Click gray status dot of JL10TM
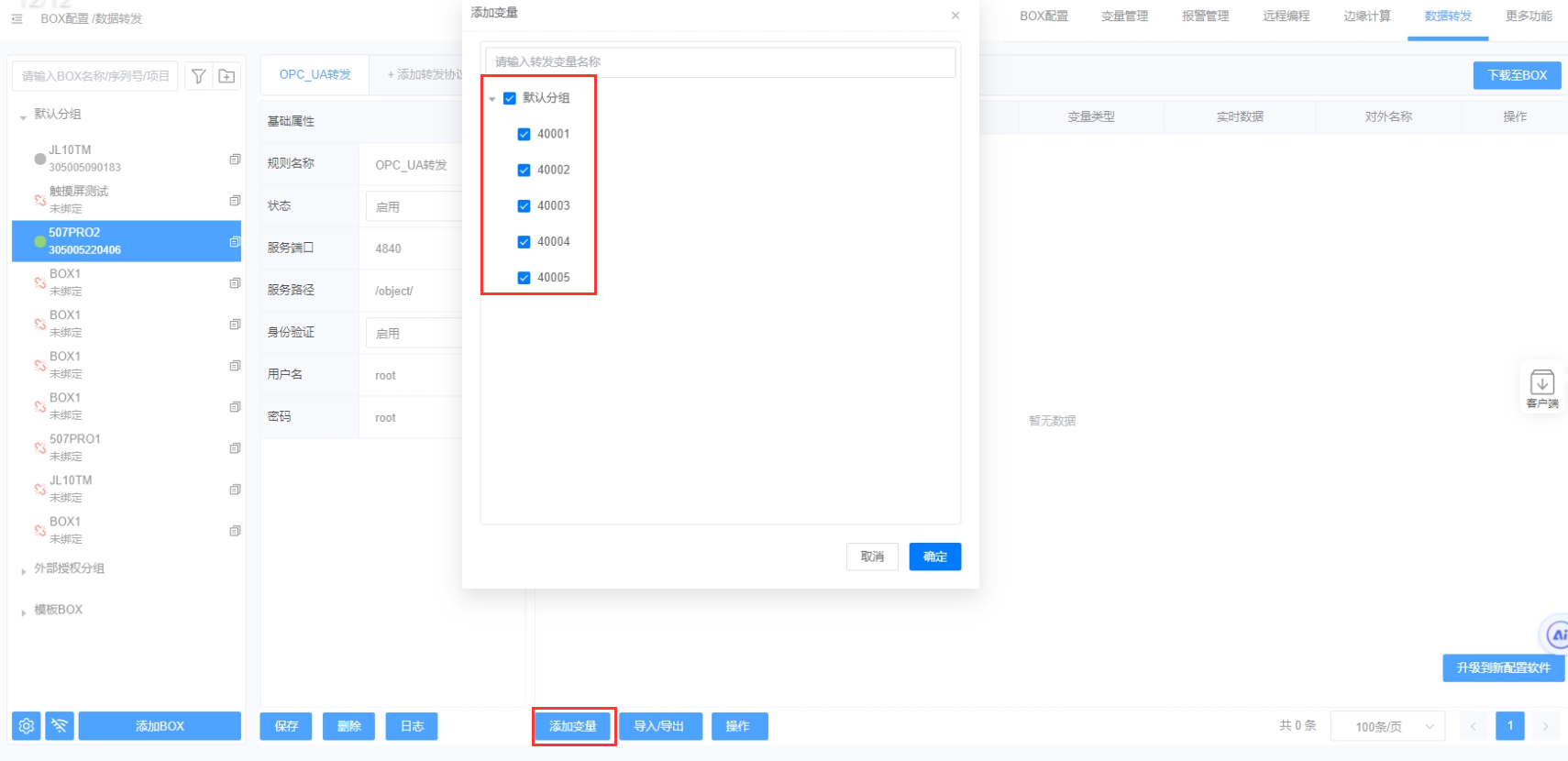The image size is (1568, 761). pos(39,159)
